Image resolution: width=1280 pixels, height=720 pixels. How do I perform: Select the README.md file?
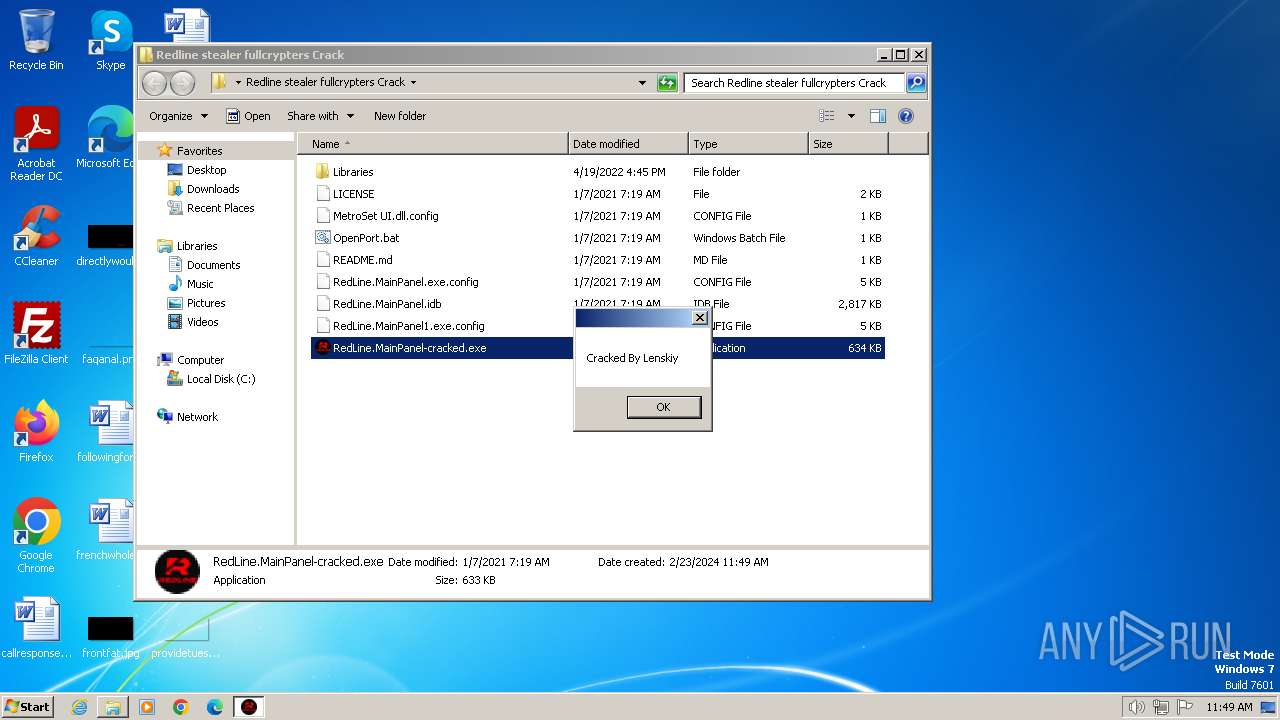[598, 260]
